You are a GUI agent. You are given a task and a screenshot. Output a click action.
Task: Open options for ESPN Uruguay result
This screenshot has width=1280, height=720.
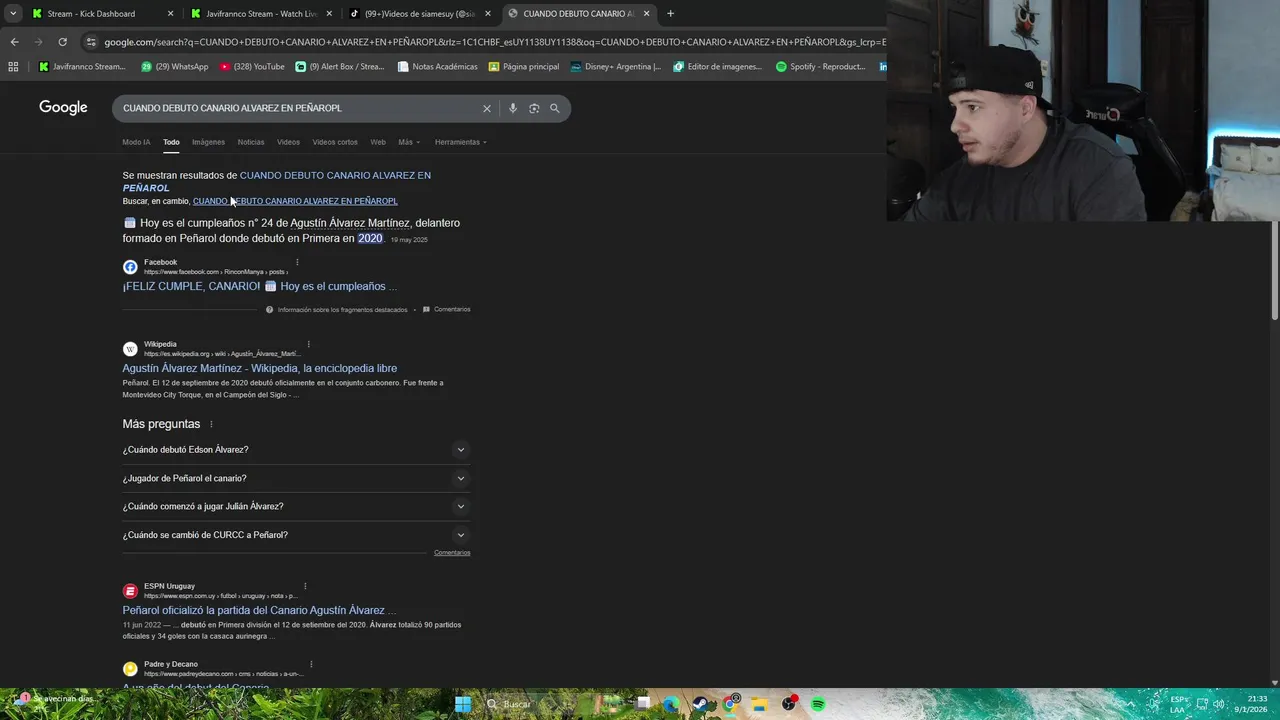click(305, 586)
